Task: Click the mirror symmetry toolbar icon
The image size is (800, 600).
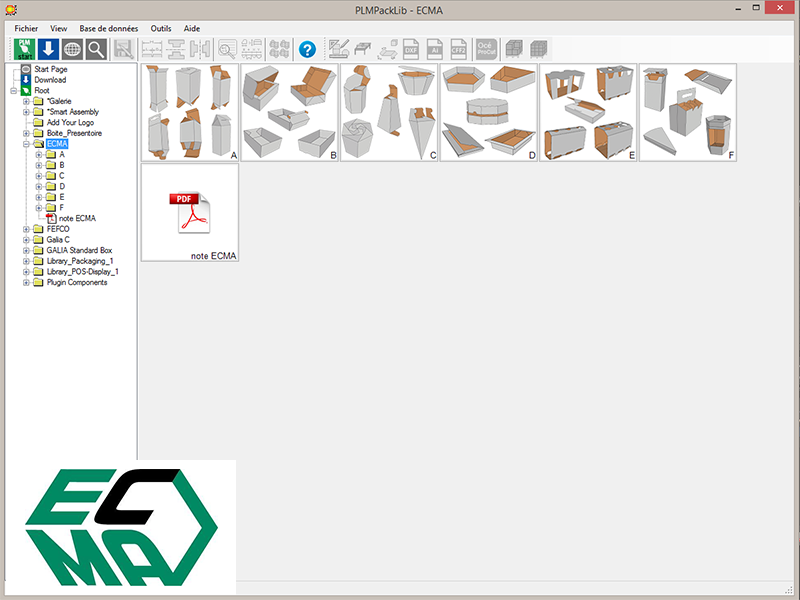Action: [x=200, y=49]
